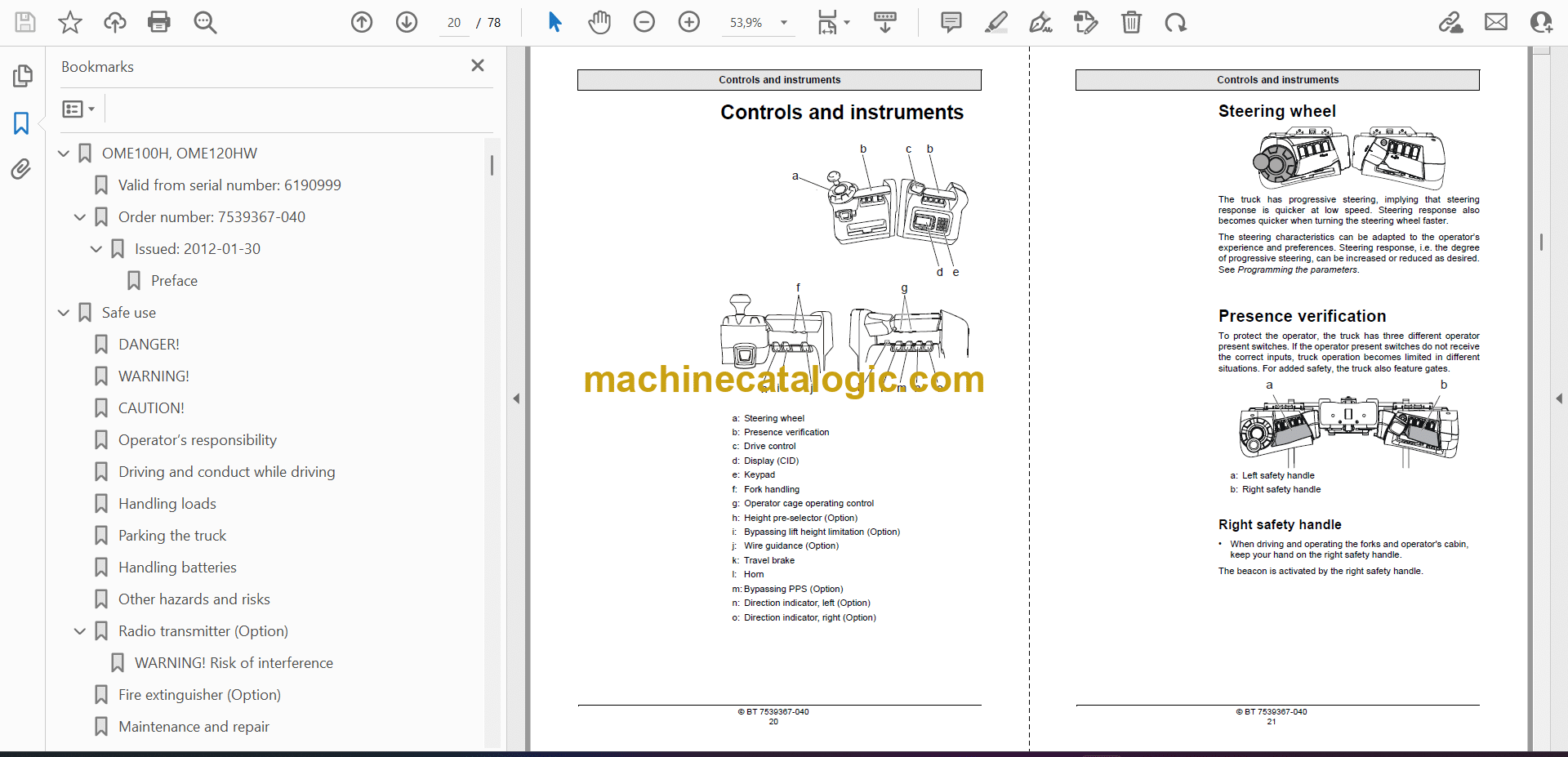The width and height of the screenshot is (1568, 757).
Task: Expand the right tools pane arrow
Action: click(1559, 399)
